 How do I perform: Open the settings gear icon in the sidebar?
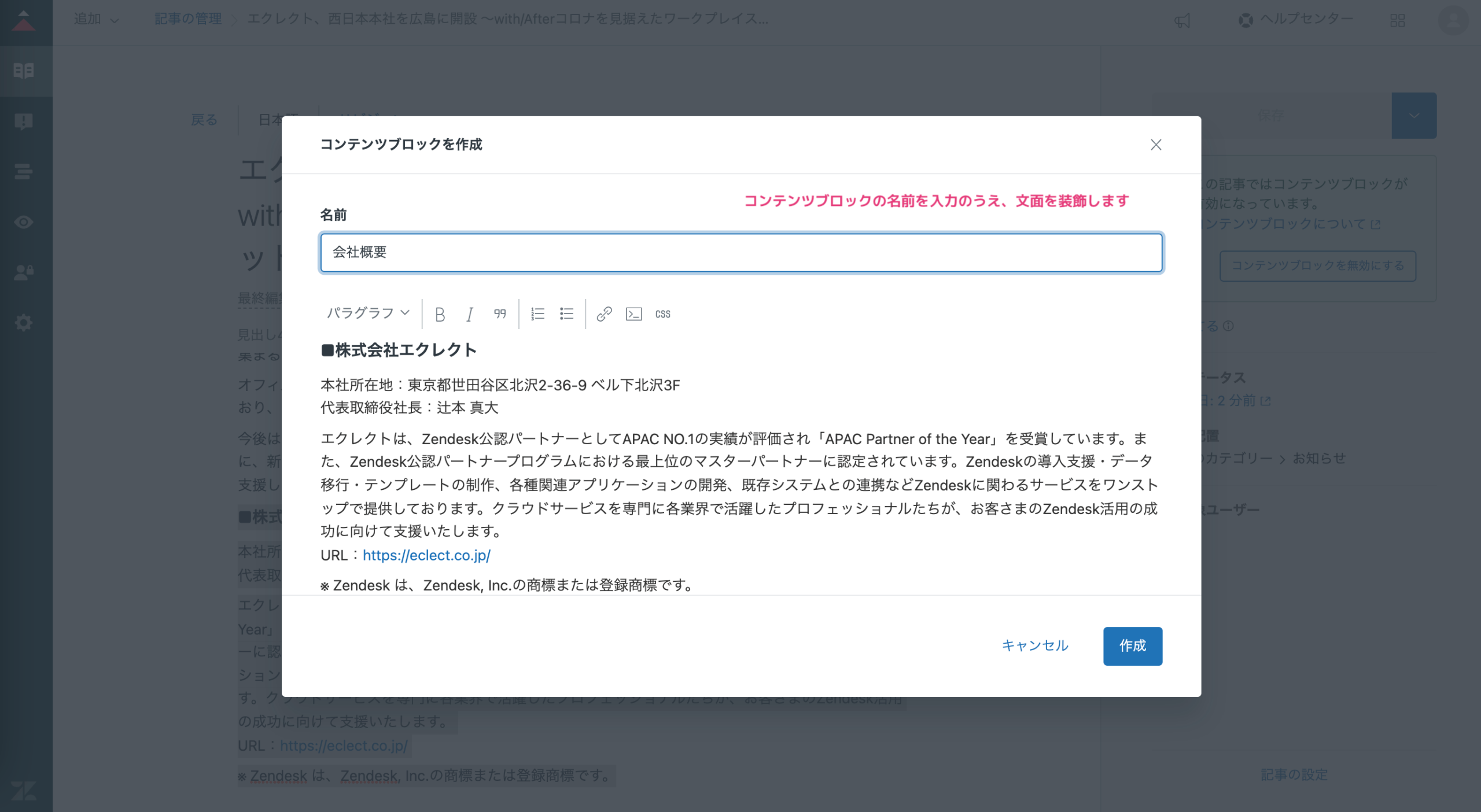pyautogui.click(x=24, y=323)
